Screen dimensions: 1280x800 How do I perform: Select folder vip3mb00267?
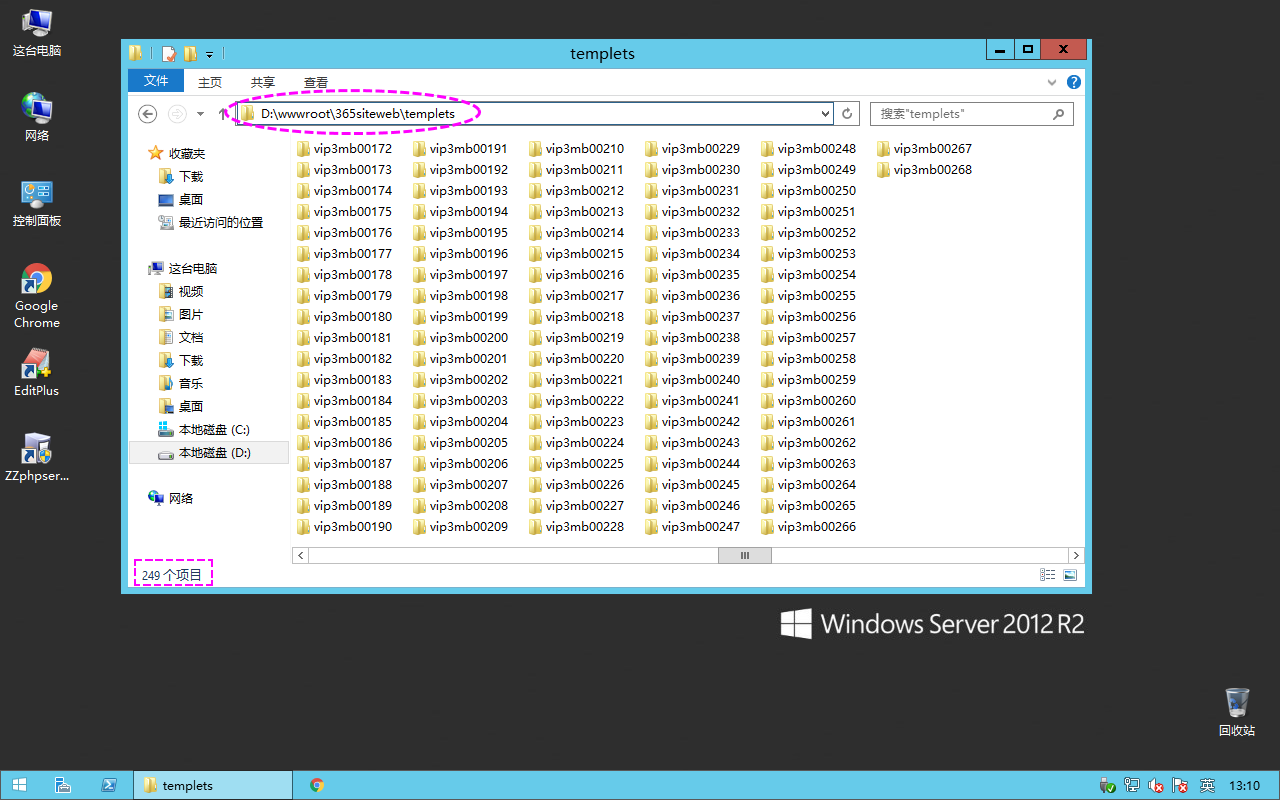point(924,148)
